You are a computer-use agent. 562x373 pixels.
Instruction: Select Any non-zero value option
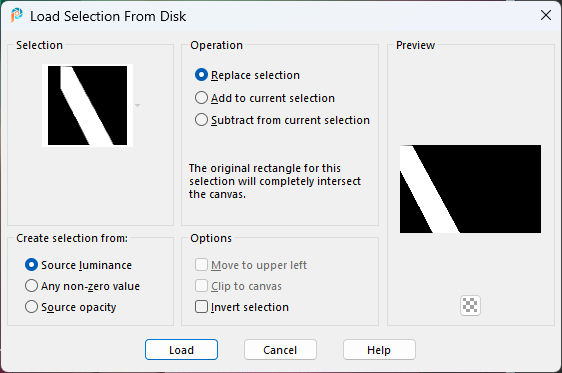click(x=82, y=286)
